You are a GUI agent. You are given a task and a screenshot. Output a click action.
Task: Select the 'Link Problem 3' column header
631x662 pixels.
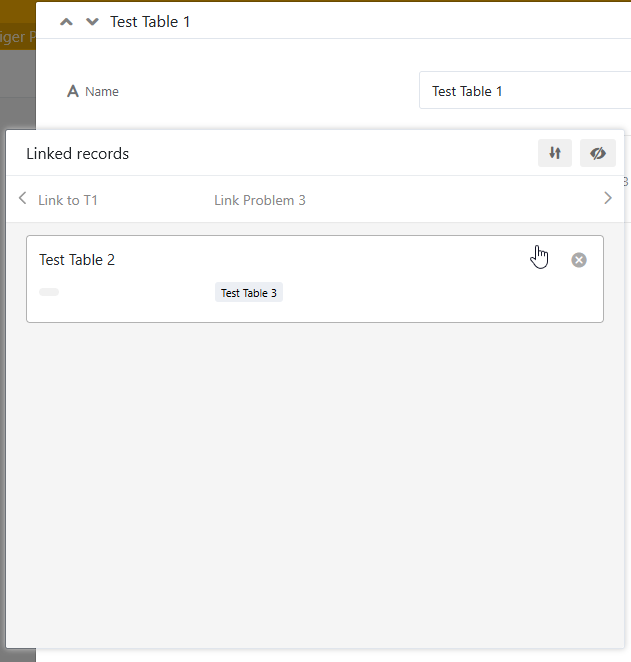(260, 200)
